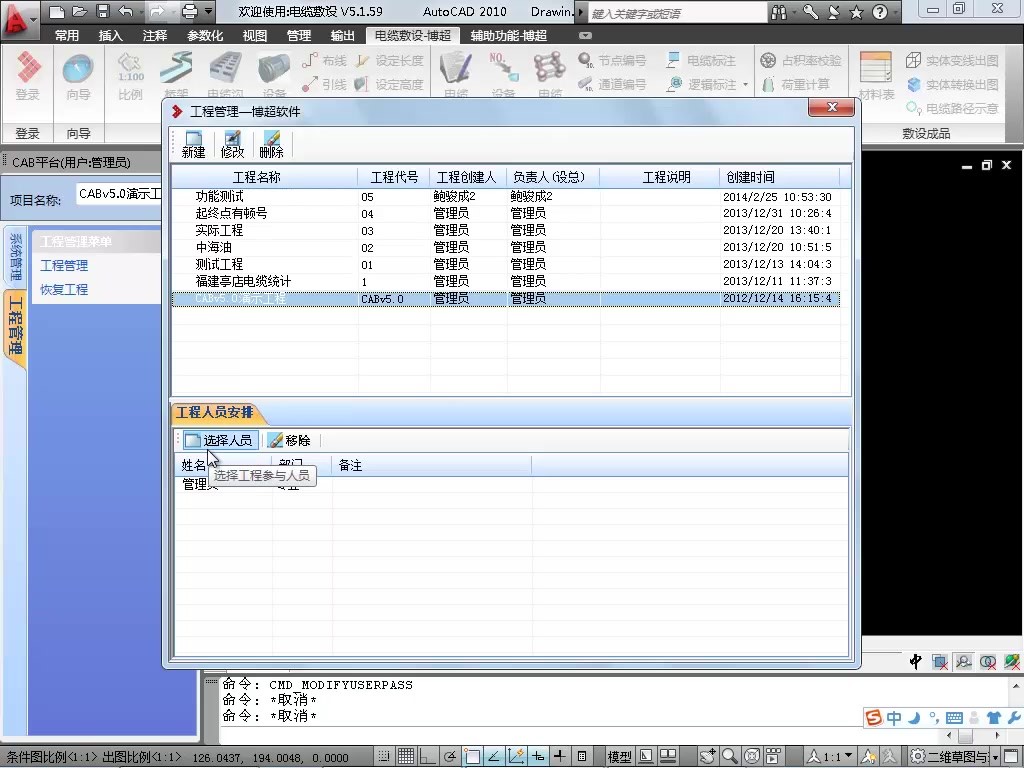1024x768 pixels.
Task: Click the 删除 delete project icon
Action: coord(271,144)
